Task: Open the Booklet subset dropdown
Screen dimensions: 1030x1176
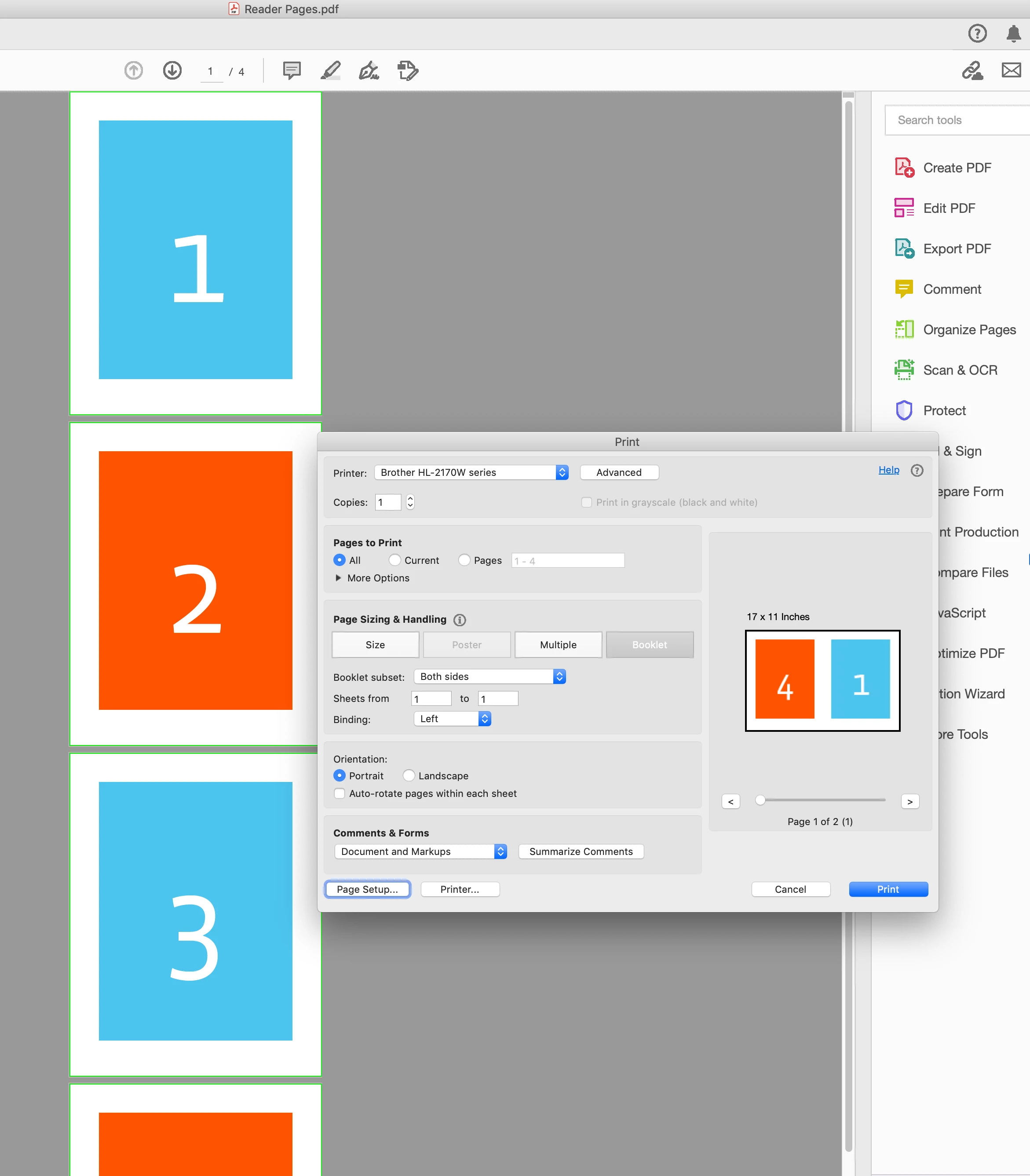Action: (x=489, y=676)
